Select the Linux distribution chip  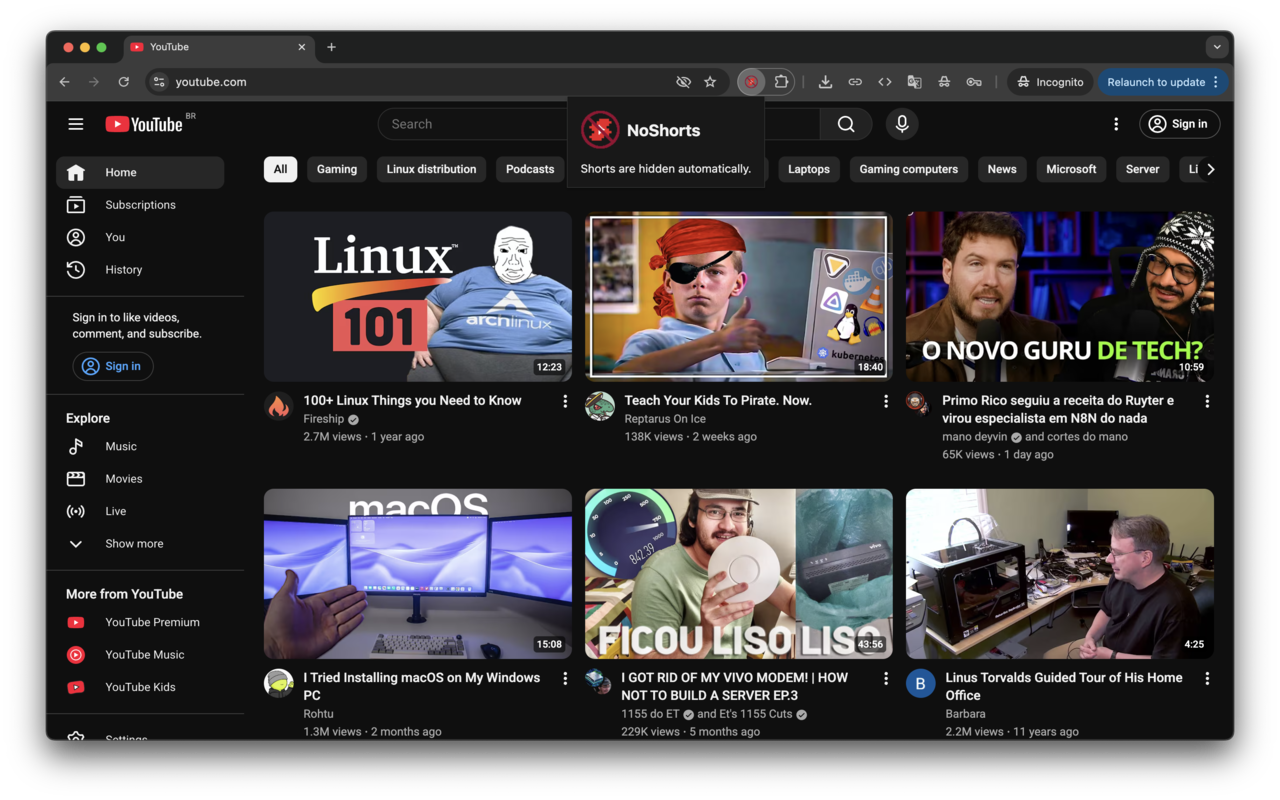431,169
